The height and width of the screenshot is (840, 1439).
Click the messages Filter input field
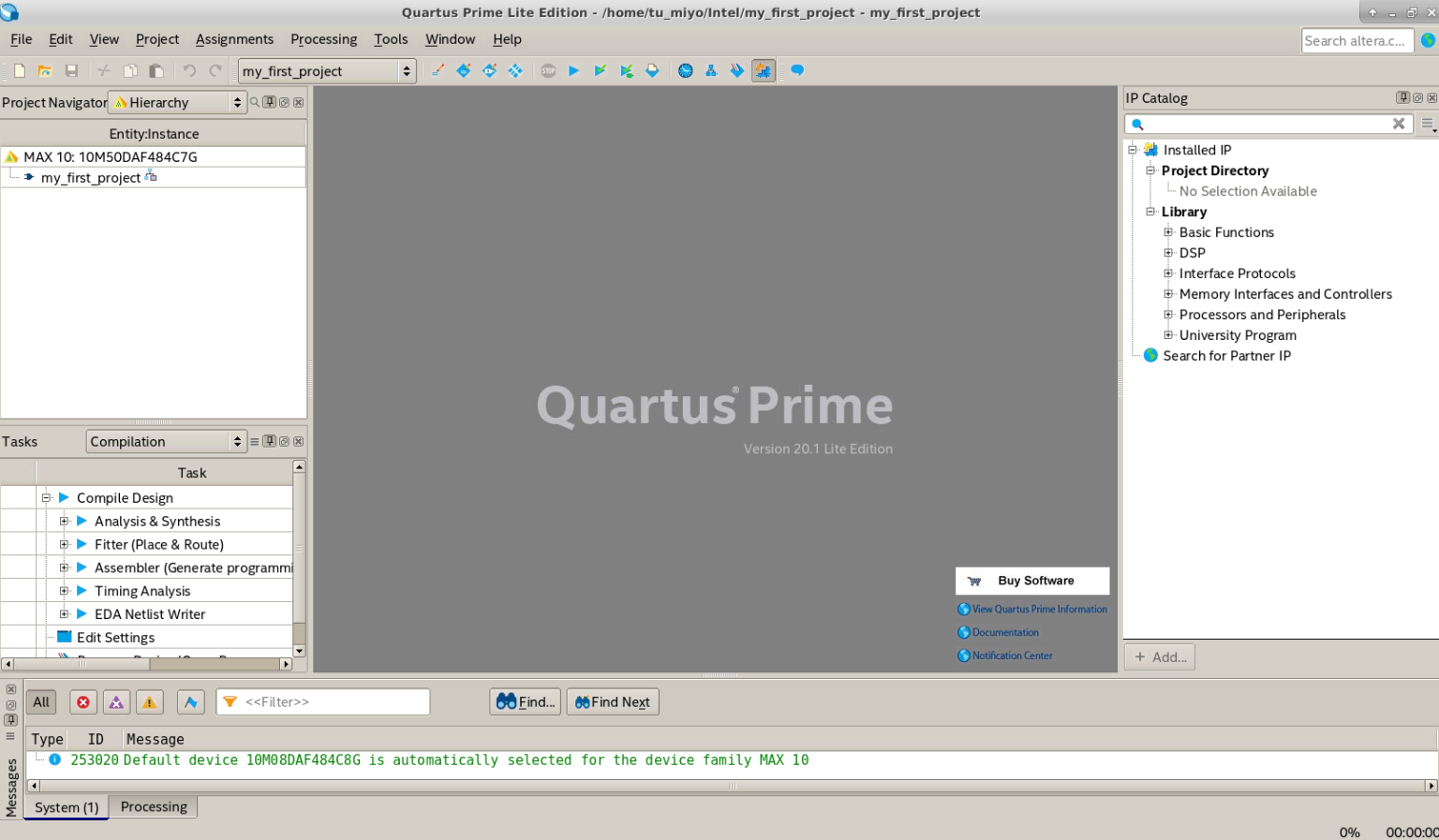coord(333,702)
